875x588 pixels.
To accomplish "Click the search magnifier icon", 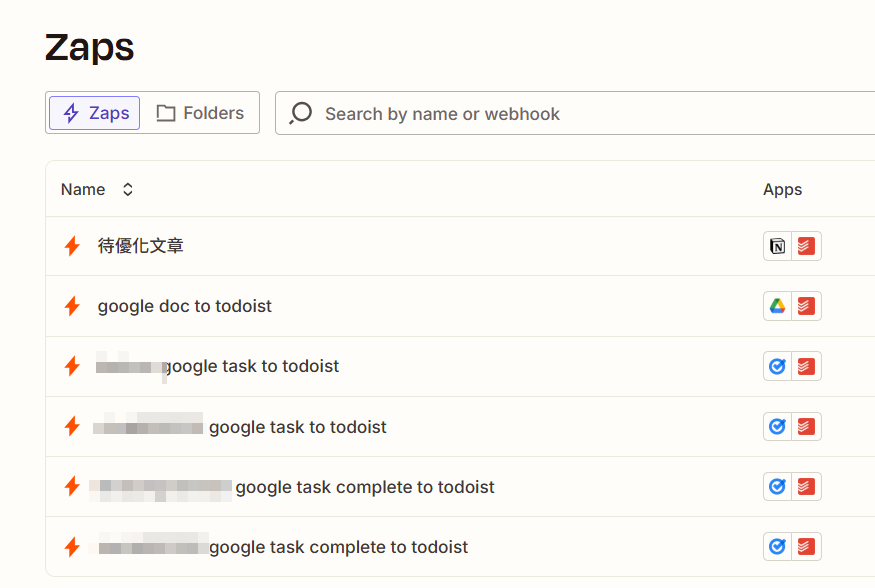I will pyautogui.click(x=299, y=113).
